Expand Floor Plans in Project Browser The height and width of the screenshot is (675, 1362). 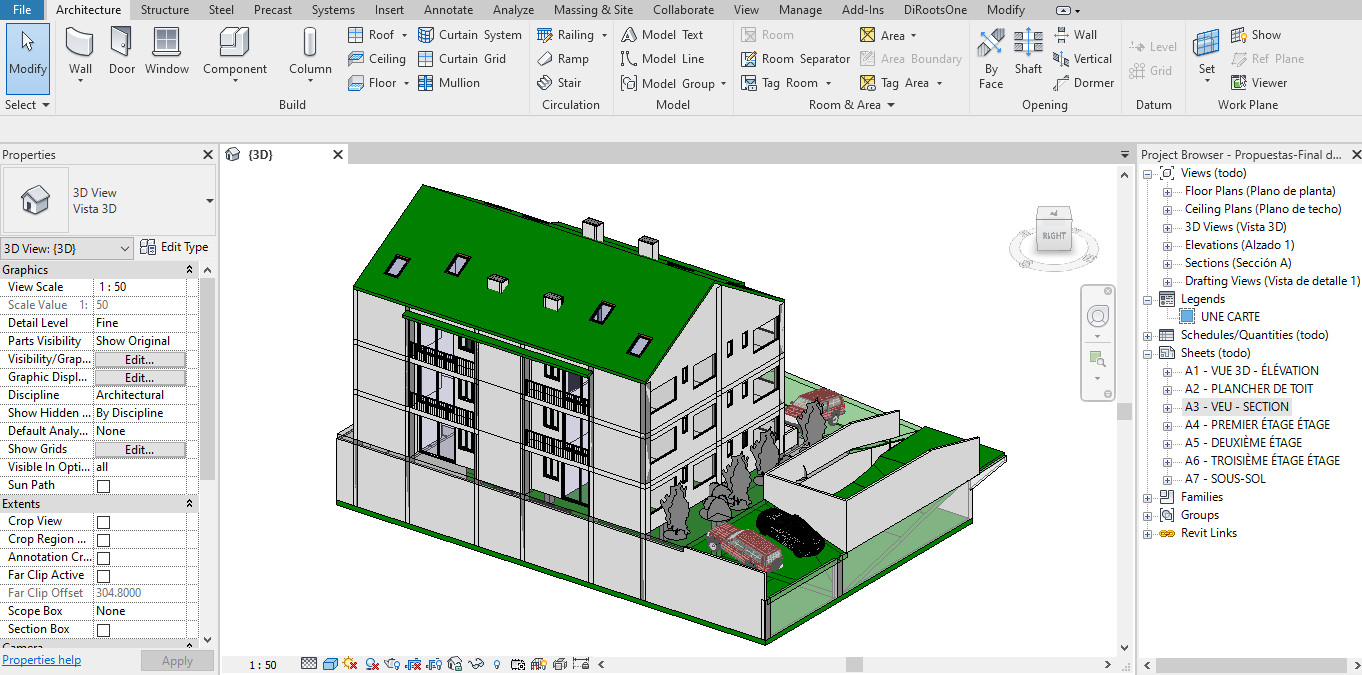pyautogui.click(x=1167, y=192)
